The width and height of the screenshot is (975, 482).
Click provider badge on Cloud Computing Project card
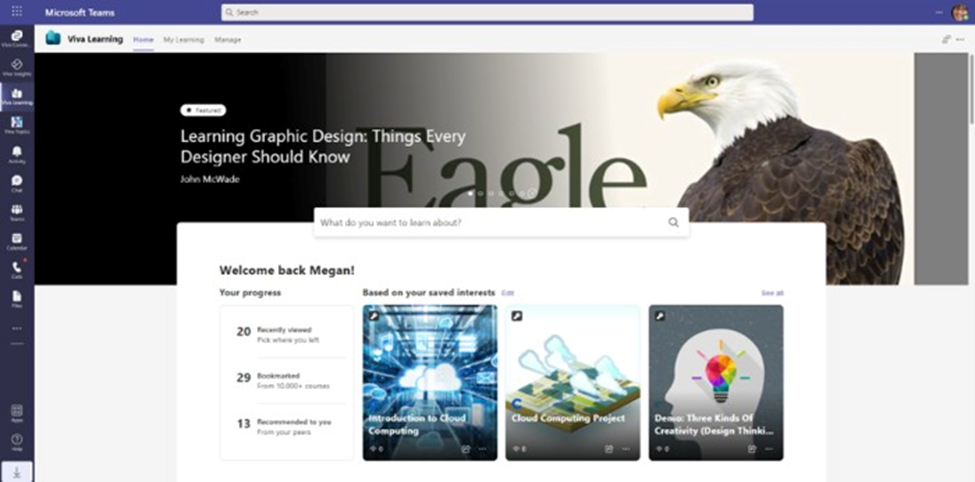coord(517,316)
